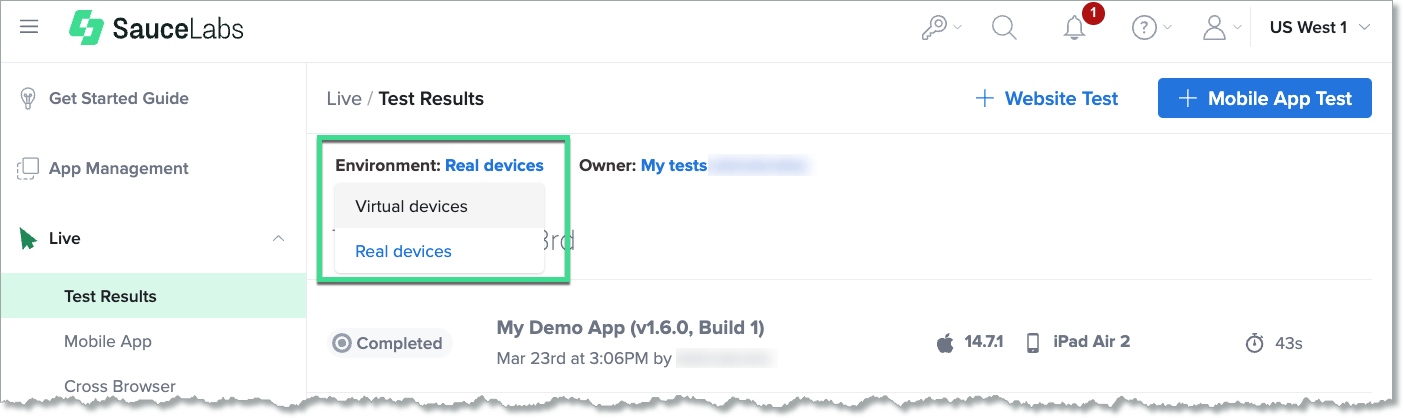Open search with magnifier icon
Screen dimensions: 1403x418
(1004, 28)
